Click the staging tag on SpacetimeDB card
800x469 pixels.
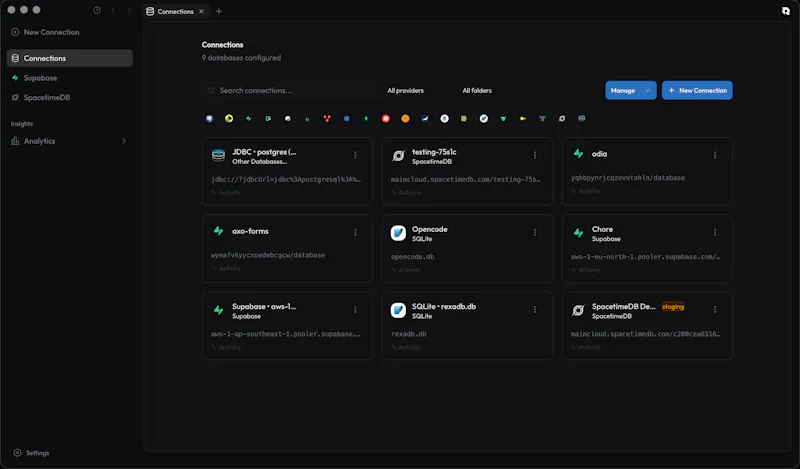tap(673, 307)
